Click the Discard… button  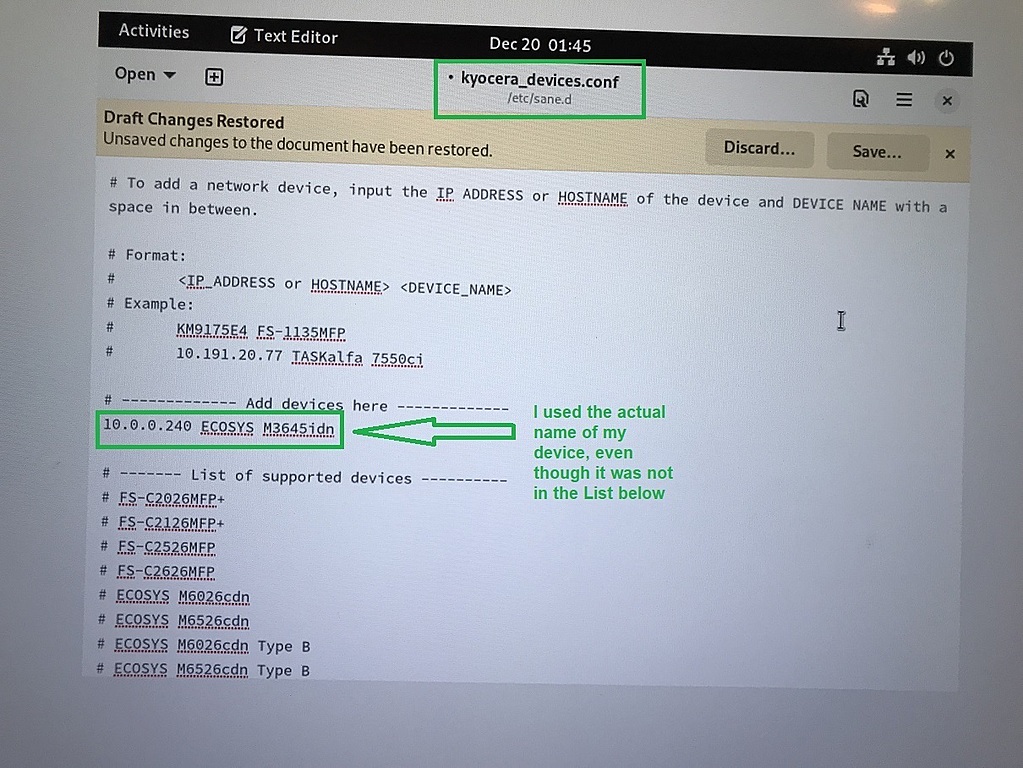pos(759,148)
